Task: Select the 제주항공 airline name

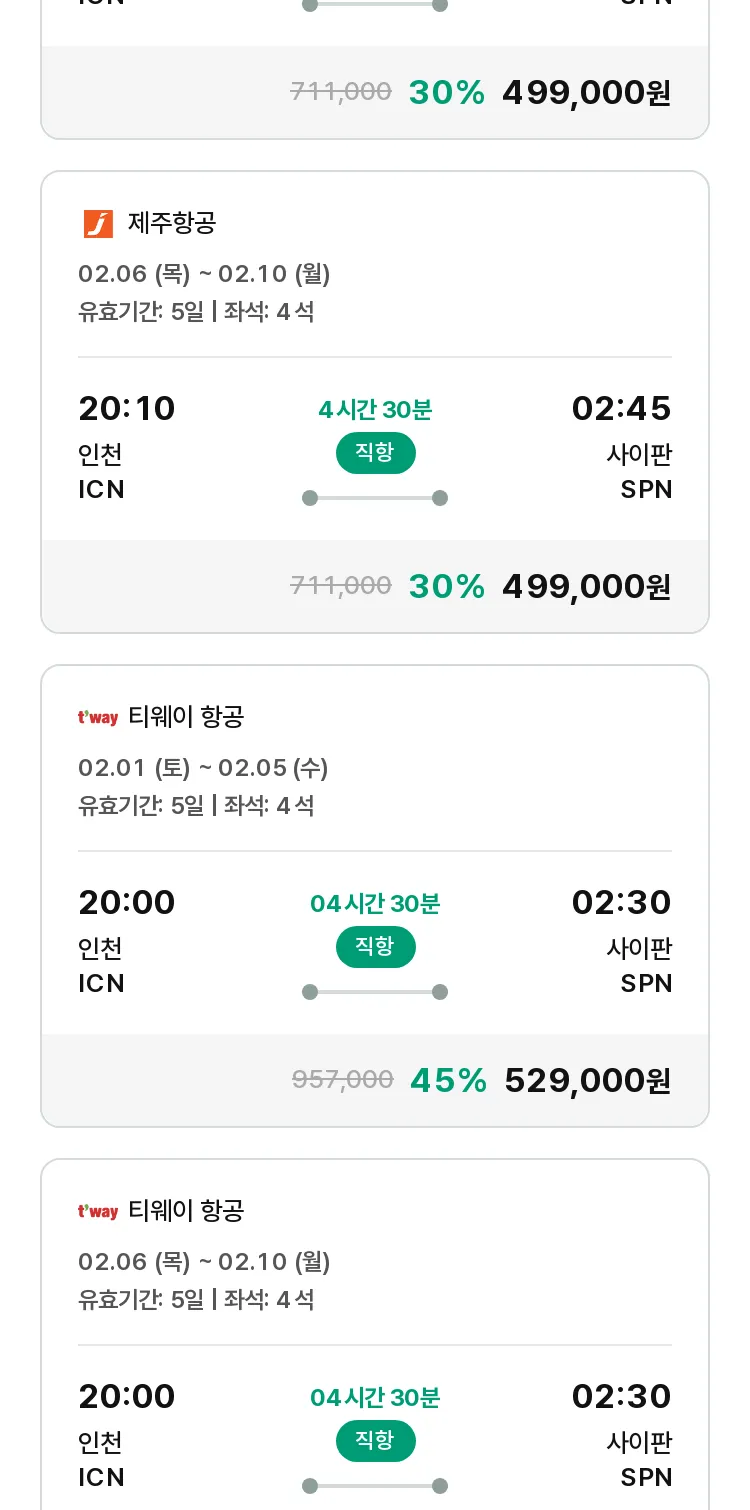Action: click(x=172, y=223)
